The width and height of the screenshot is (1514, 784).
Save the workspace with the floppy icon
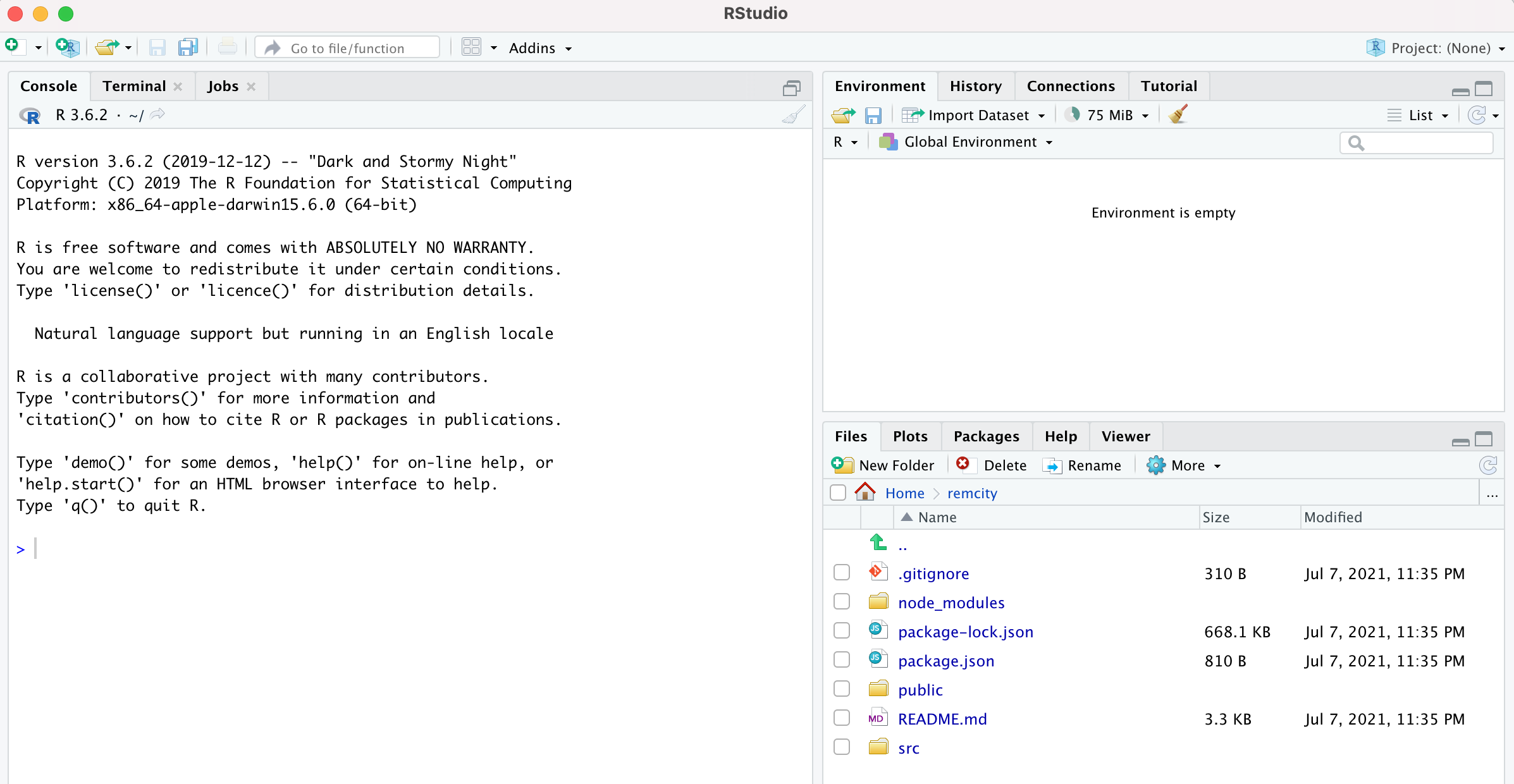click(x=873, y=115)
